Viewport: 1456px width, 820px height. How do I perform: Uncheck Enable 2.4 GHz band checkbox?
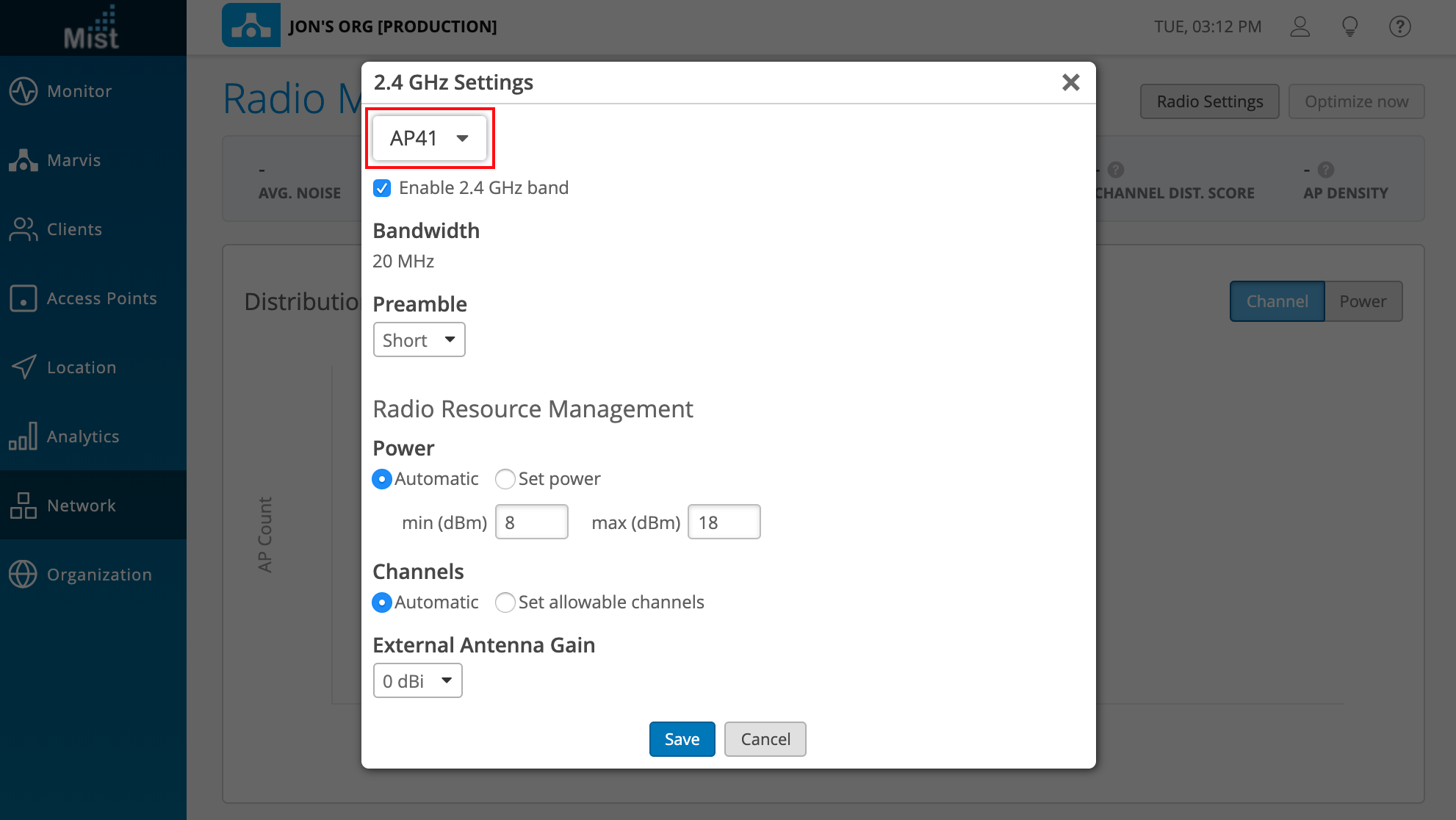click(382, 188)
